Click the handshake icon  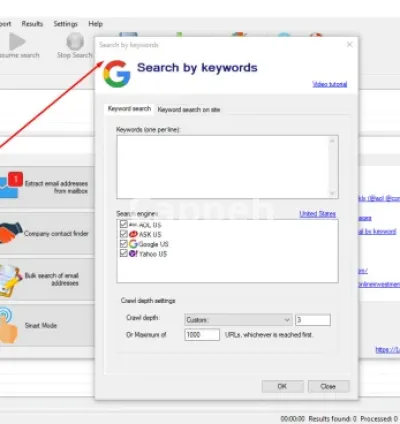(x=10, y=232)
